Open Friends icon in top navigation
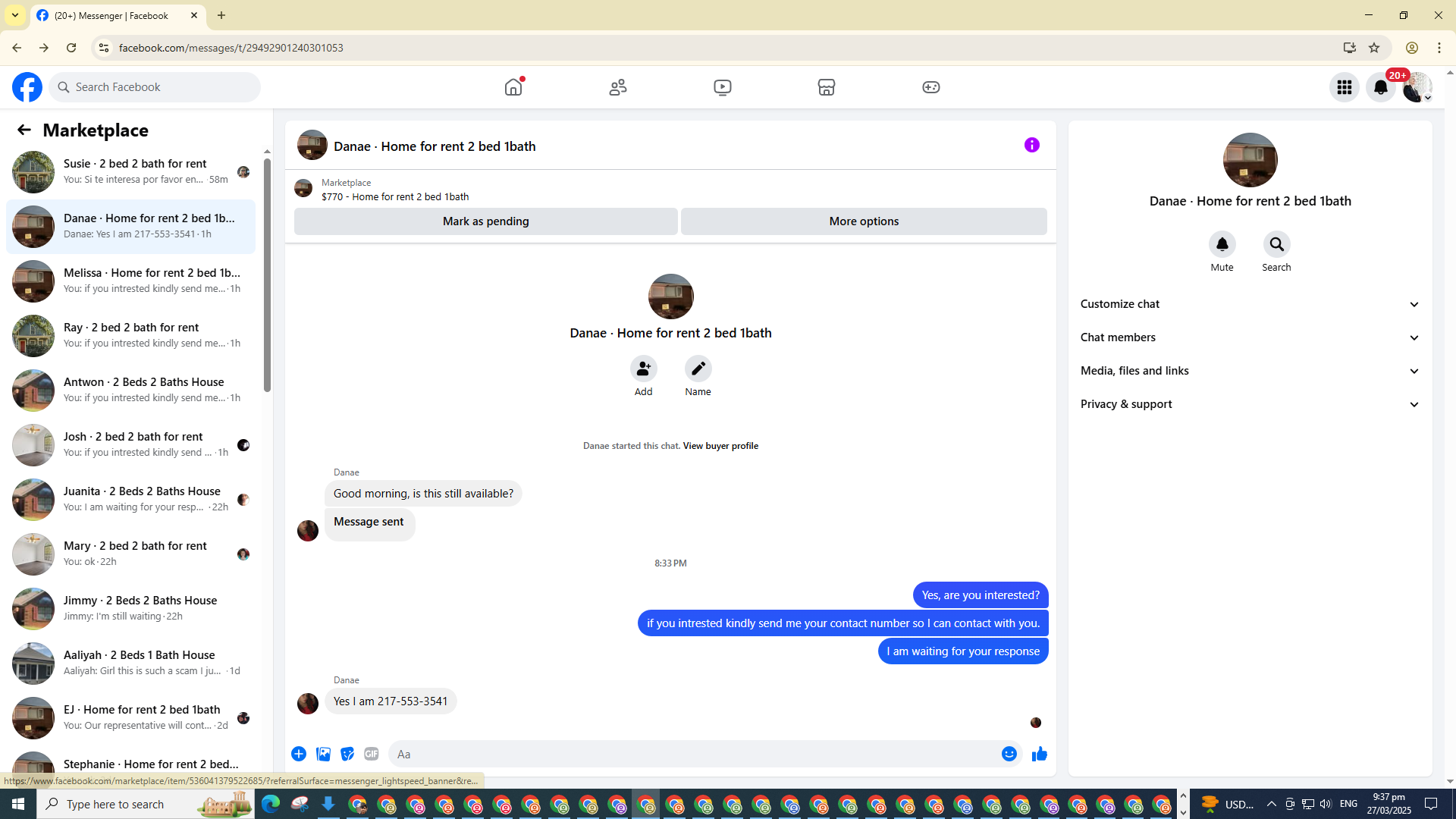This screenshot has width=1456, height=819. coord(618,87)
